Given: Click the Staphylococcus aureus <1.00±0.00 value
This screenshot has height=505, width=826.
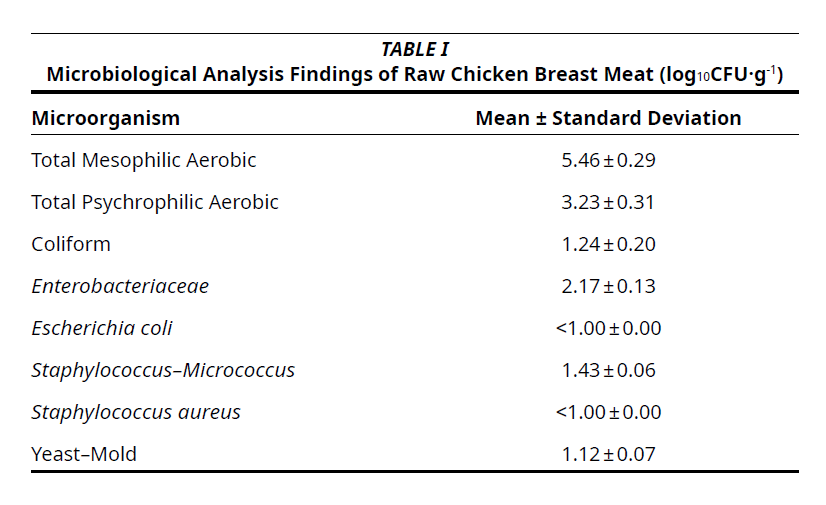Looking at the screenshot, I should pyautogui.click(x=608, y=412).
